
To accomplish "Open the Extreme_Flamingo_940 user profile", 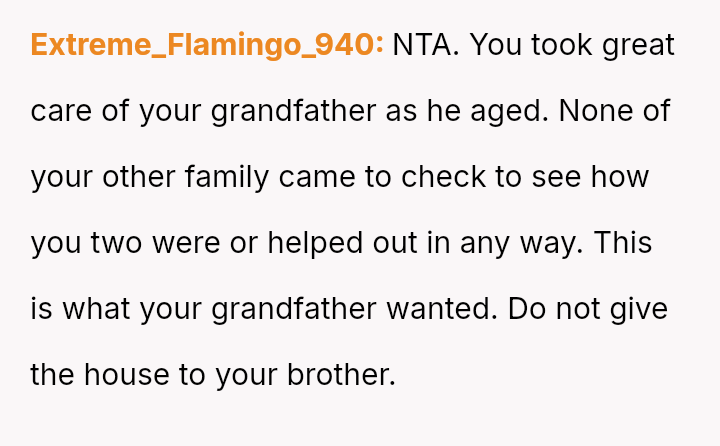I will click(207, 45).
